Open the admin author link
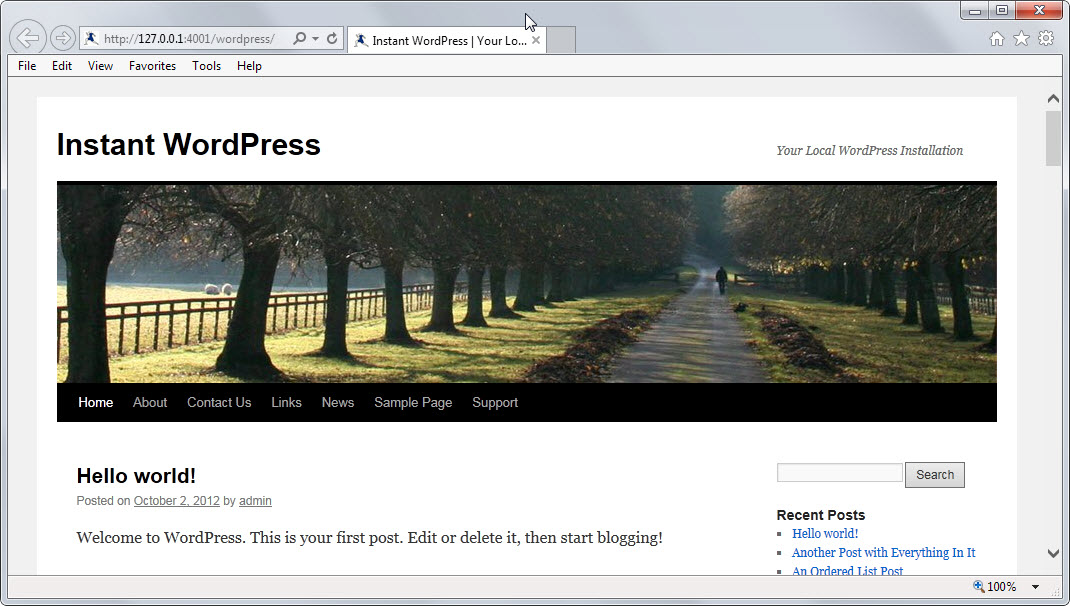This screenshot has width=1070, height=606. coord(255,501)
